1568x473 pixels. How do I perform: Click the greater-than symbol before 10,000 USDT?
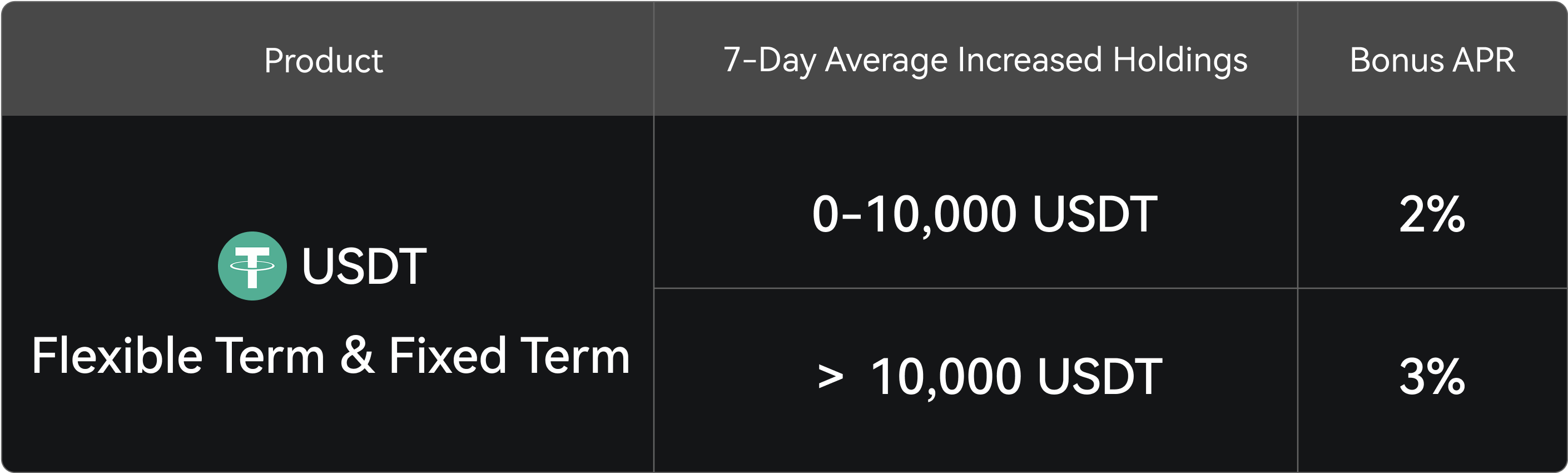pyautogui.click(x=830, y=377)
